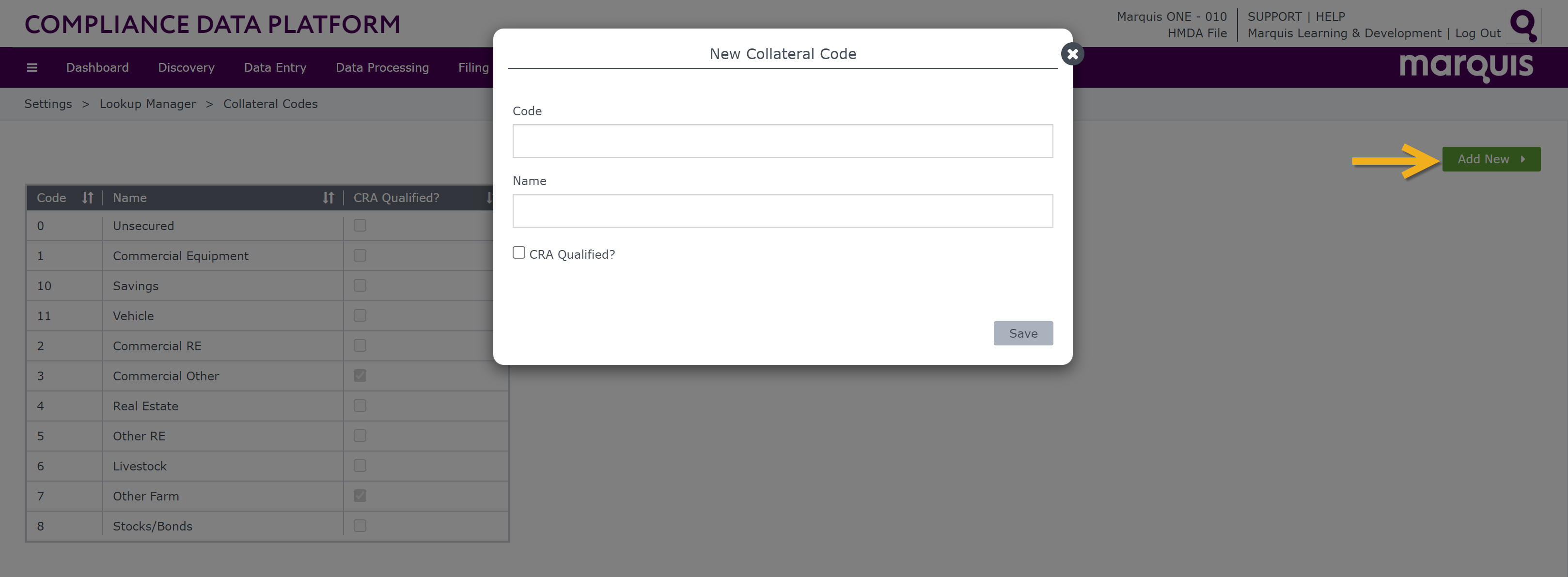Open the Discovery menu
Viewport: 1568px width, 577px height.
point(186,67)
